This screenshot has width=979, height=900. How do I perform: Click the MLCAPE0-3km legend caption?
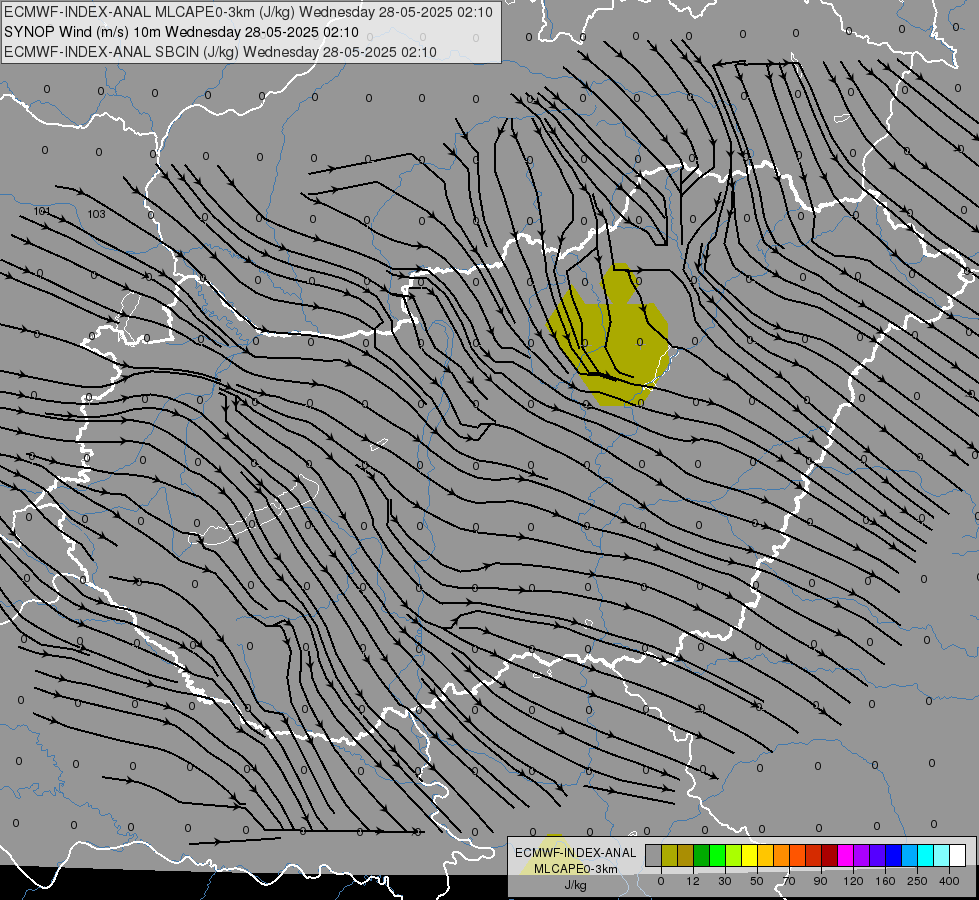pyautogui.click(x=575, y=869)
